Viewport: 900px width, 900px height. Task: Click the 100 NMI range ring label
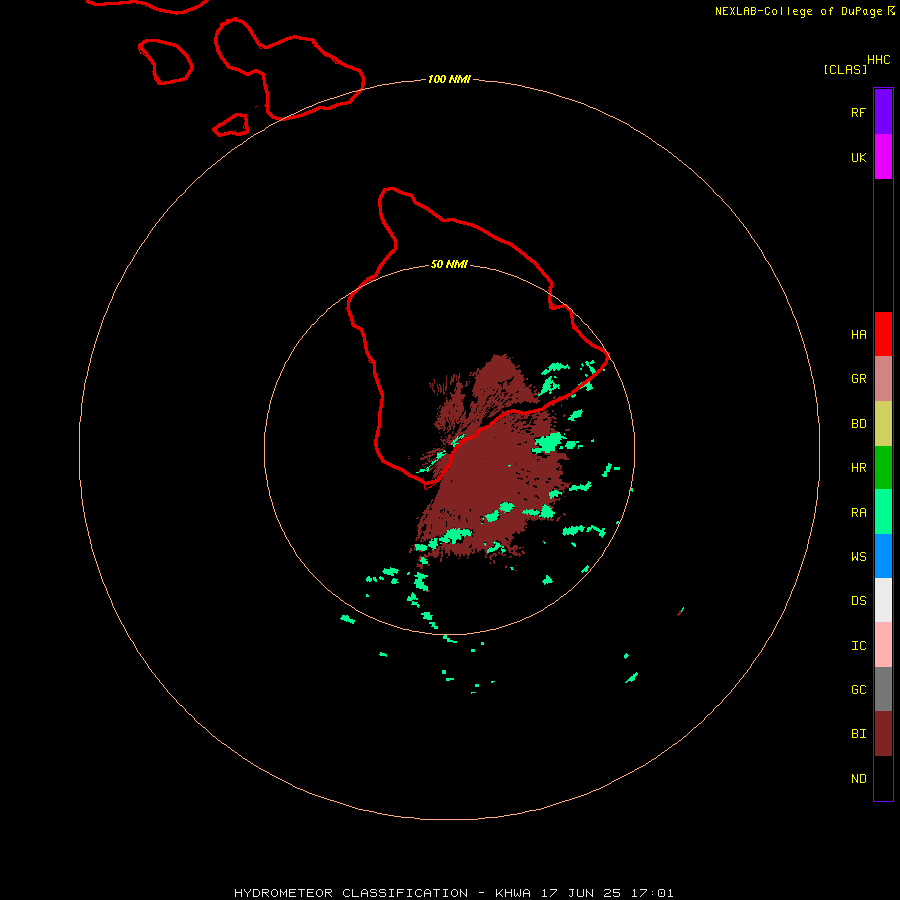449,79
